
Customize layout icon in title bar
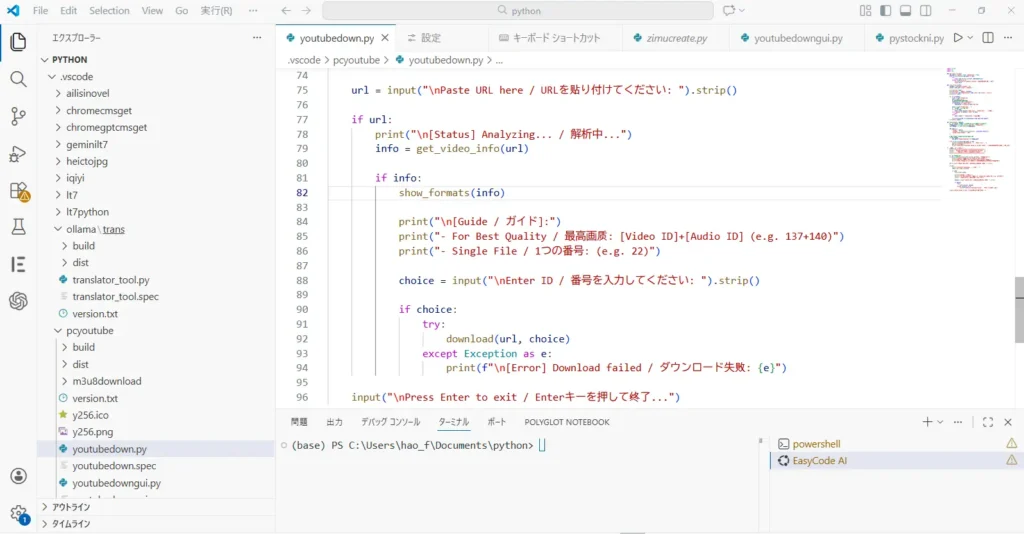[x=865, y=10]
